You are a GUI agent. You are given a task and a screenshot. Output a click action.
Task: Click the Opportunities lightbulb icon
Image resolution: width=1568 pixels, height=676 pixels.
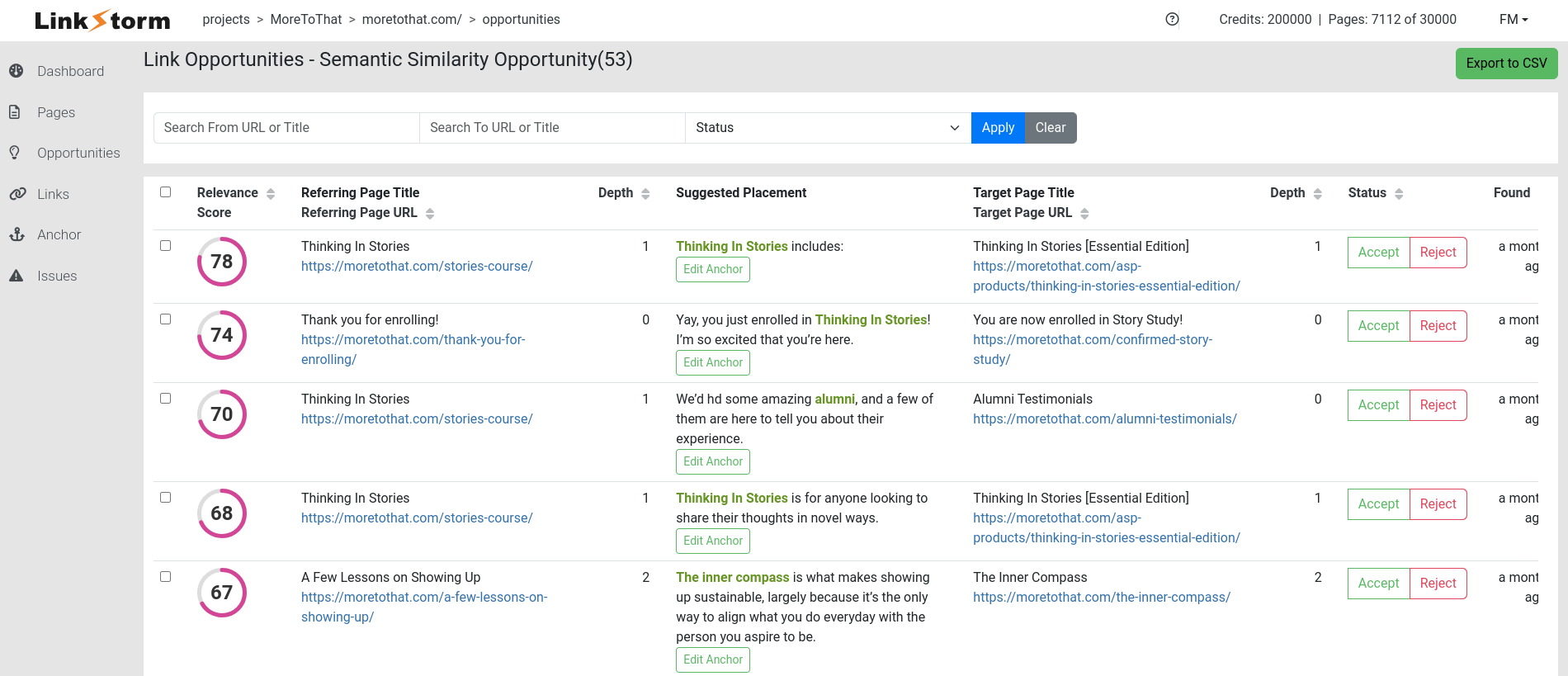click(x=15, y=153)
